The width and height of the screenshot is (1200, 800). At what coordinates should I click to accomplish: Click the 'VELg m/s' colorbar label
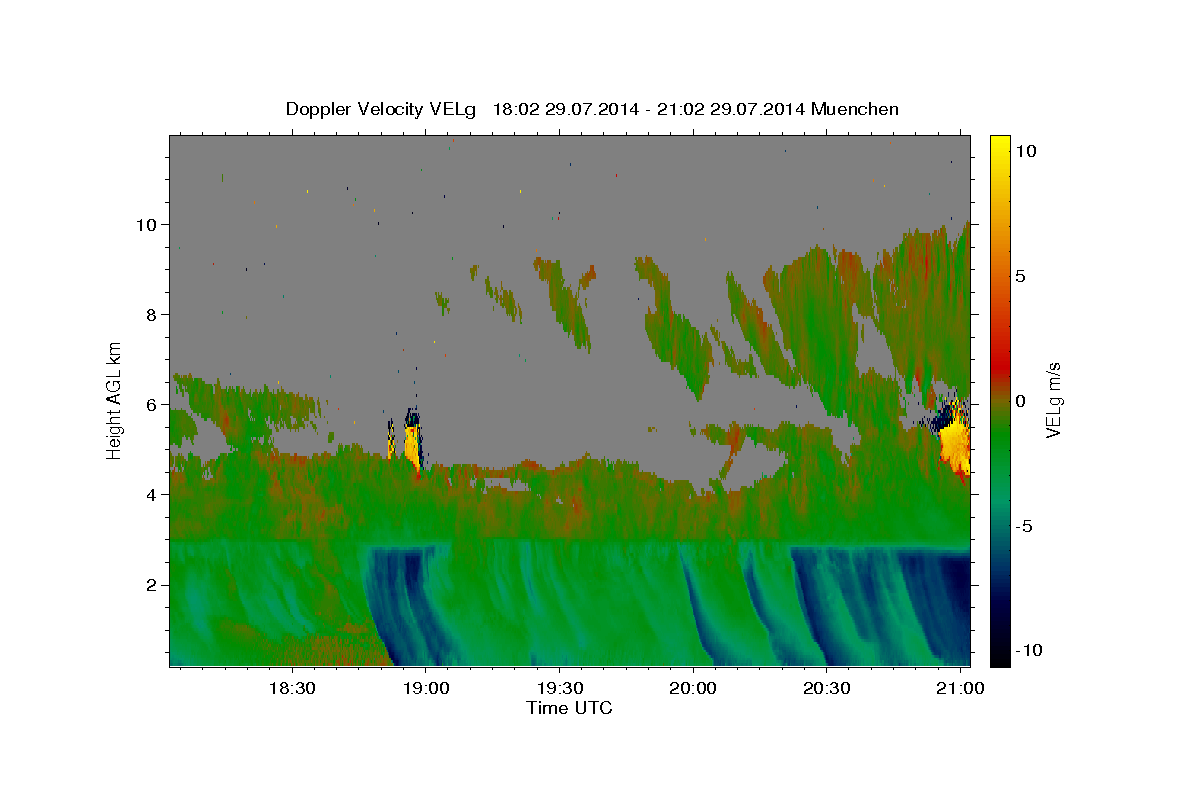tap(1053, 400)
